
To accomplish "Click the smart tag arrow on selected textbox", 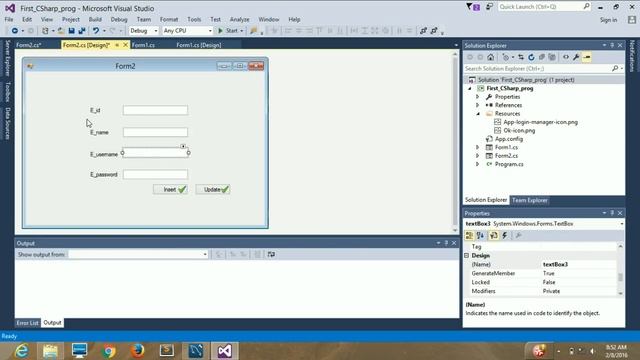I will pos(183,146).
